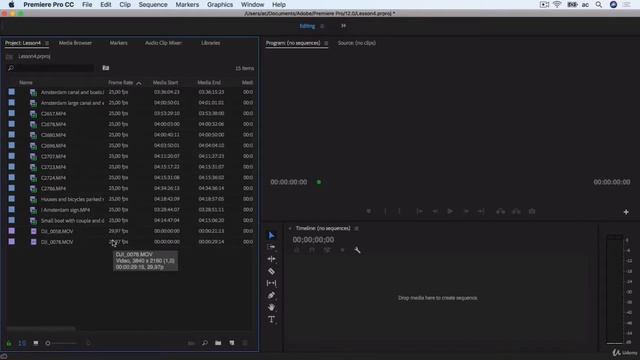Open Timeline Display Settings wrench

357,250
